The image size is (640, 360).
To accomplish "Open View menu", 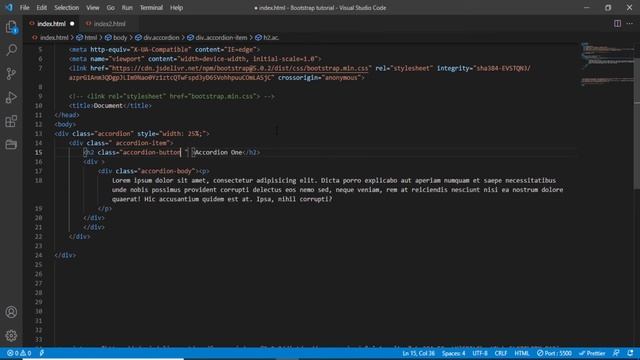I will 93,8.
